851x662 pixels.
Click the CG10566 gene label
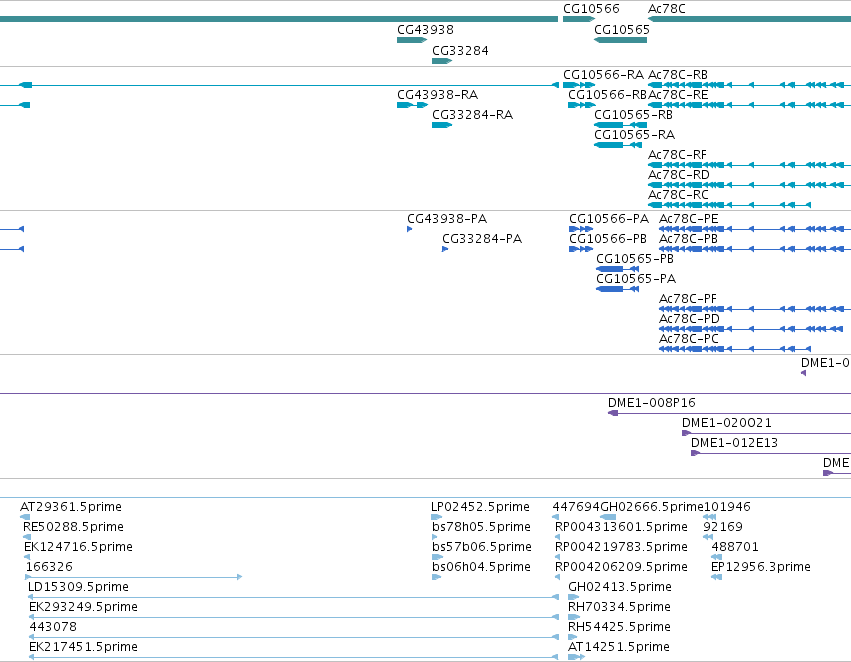[591, 9]
